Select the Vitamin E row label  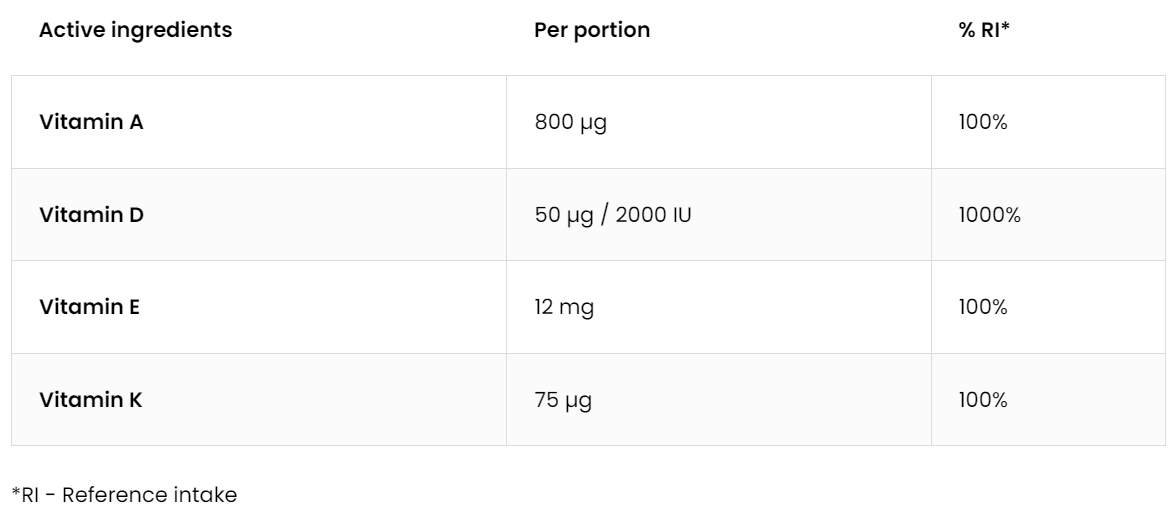pyautogui.click(x=90, y=307)
